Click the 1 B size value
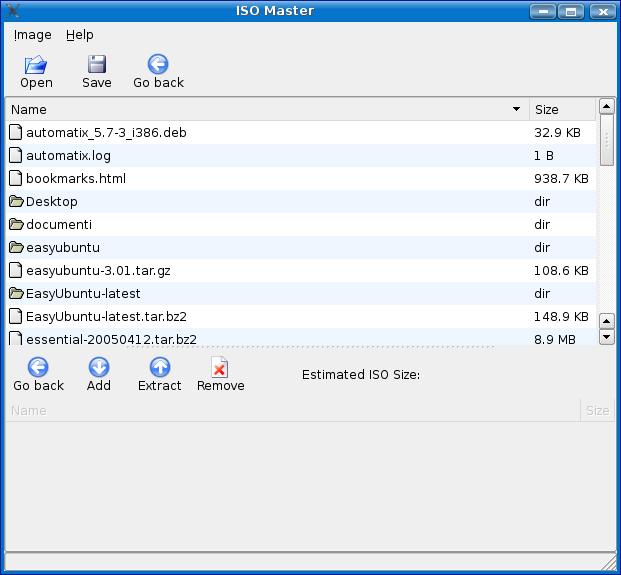The height and width of the screenshot is (575, 621). click(543, 155)
